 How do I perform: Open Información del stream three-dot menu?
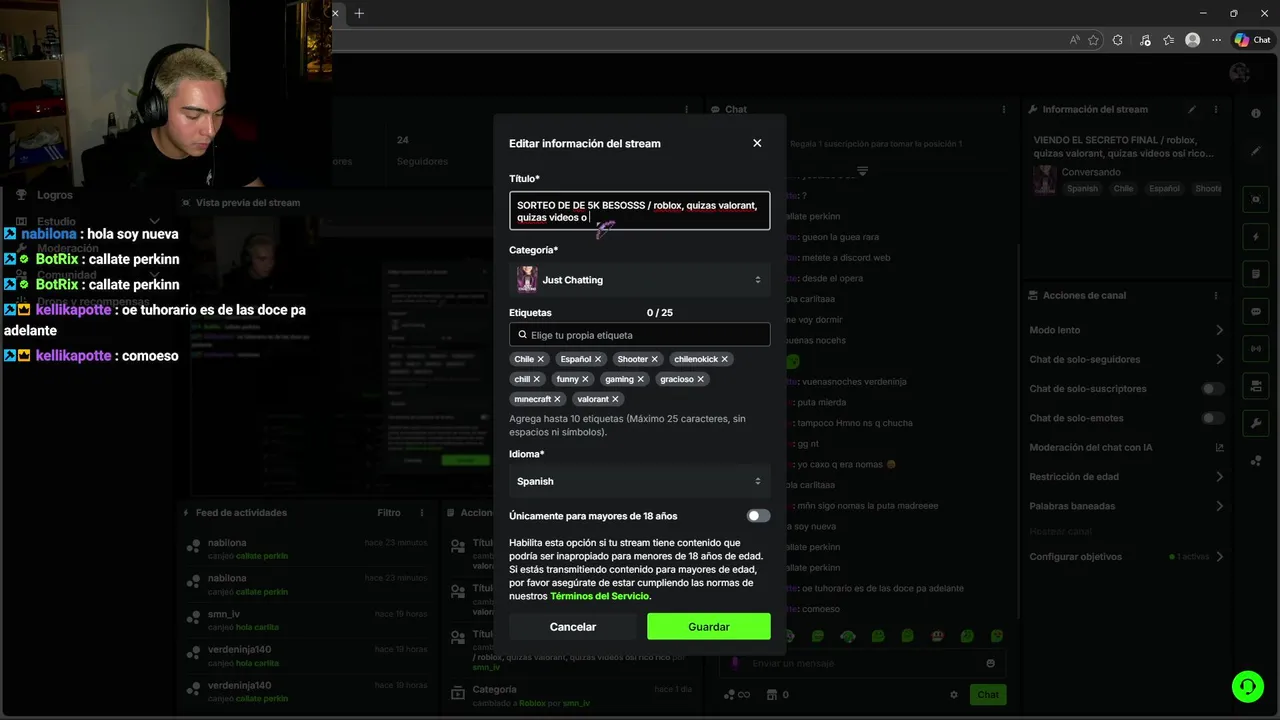point(1216,109)
